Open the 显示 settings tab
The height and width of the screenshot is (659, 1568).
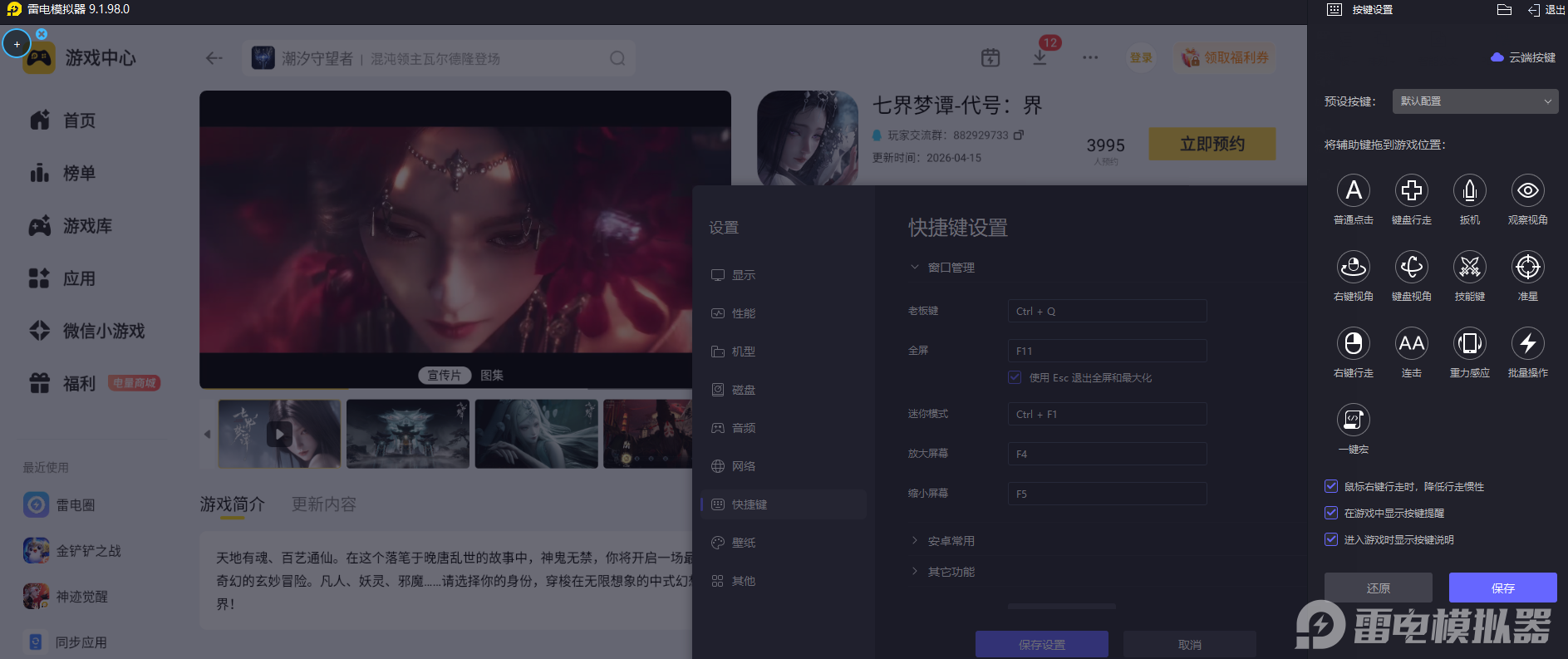pos(784,275)
